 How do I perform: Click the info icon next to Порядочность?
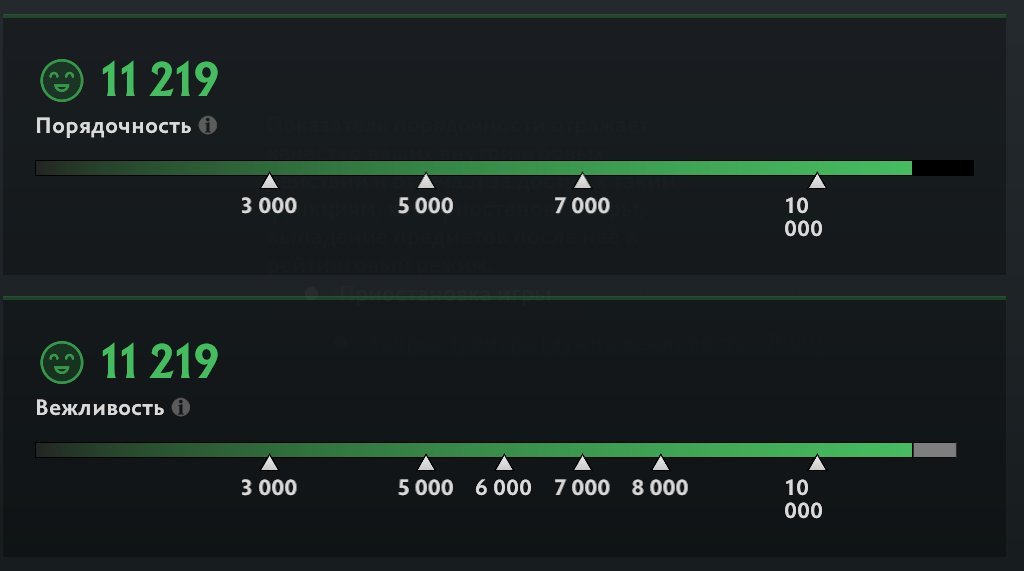208,126
